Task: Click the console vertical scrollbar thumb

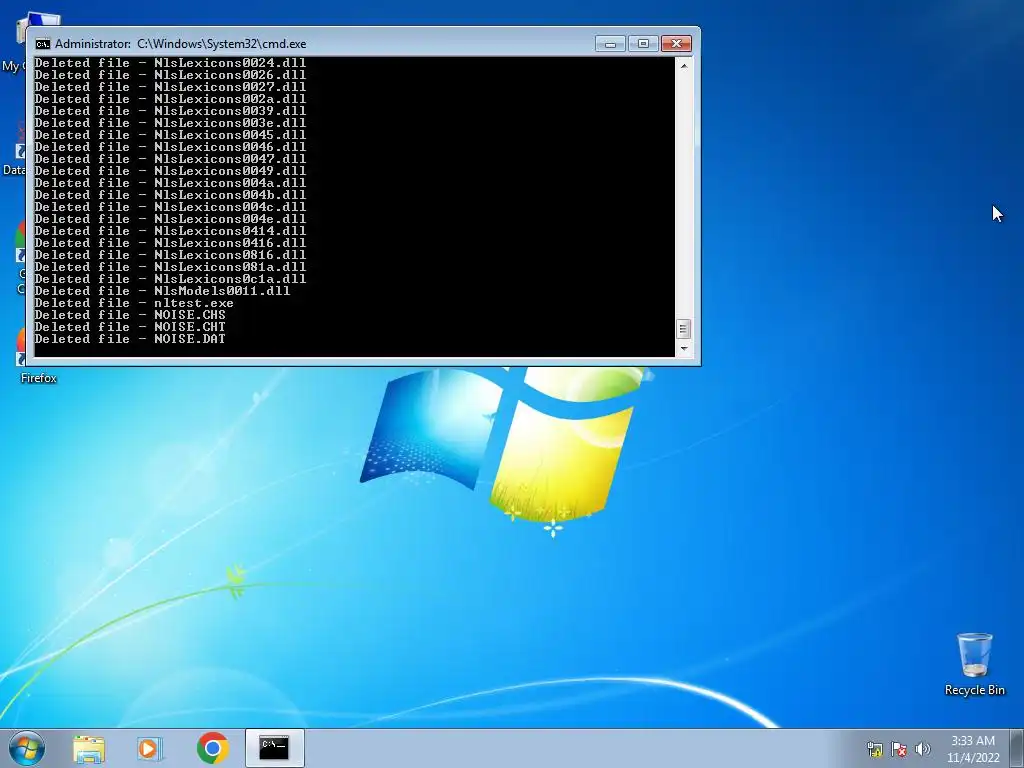Action: tap(683, 328)
